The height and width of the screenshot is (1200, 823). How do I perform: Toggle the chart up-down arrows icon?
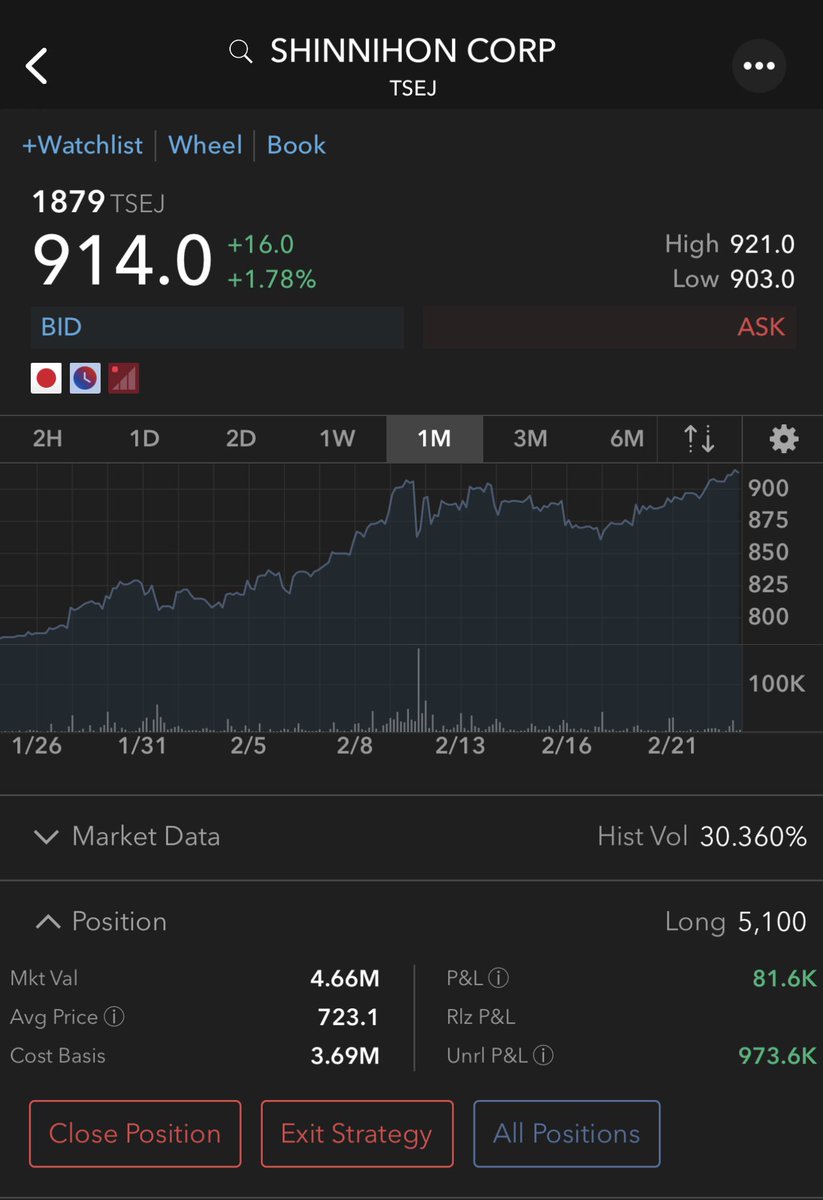click(x=699, y=438)
